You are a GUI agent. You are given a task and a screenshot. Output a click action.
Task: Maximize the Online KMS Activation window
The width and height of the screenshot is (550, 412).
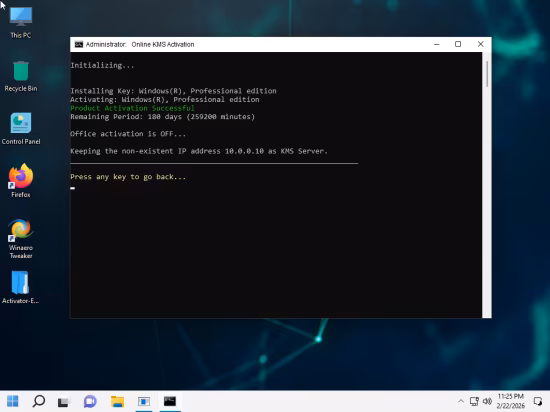(x=458, y=44)
